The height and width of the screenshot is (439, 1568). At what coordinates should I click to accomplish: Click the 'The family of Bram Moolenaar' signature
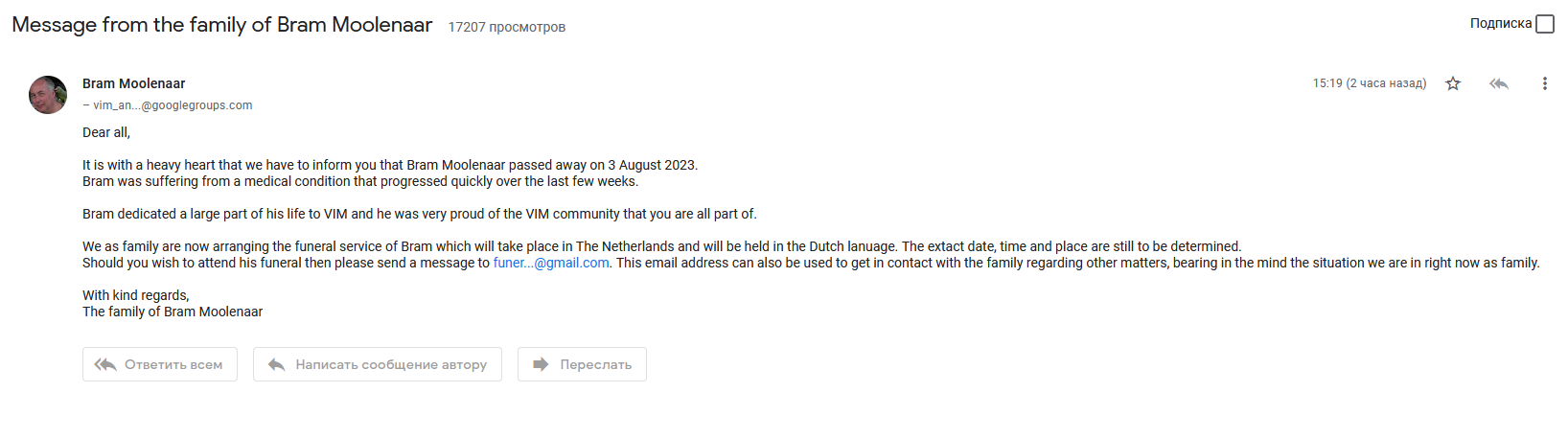tap(173, 312)
